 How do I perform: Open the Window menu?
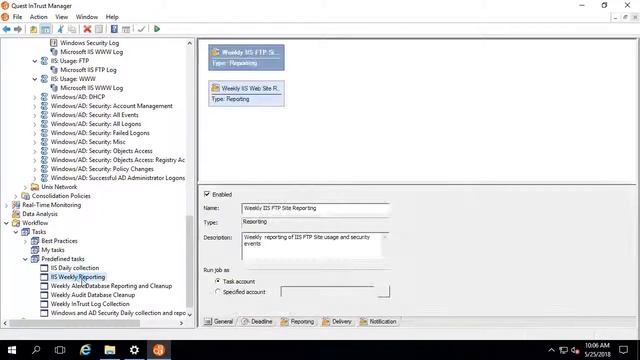pos(87,17)
